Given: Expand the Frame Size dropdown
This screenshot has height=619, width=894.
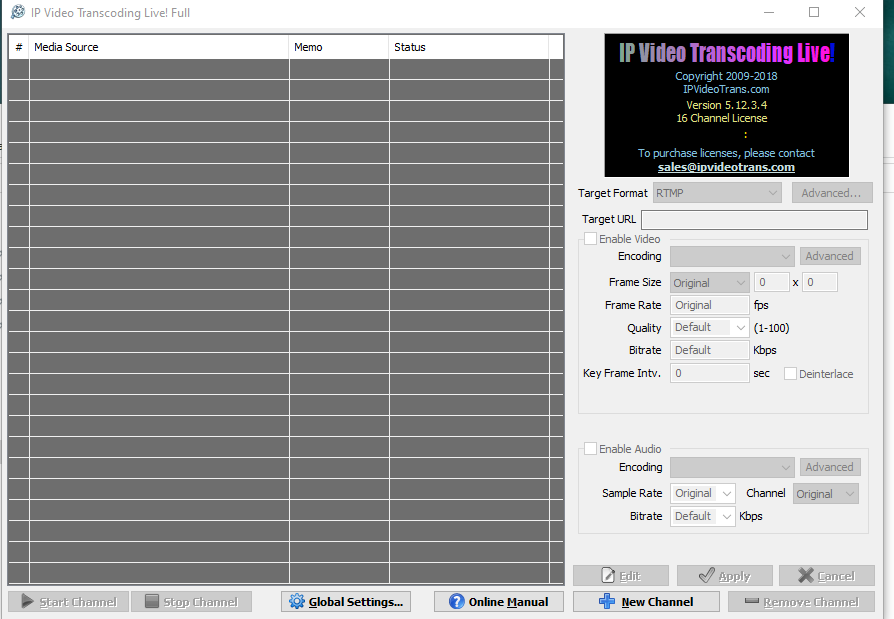Looking at the screenshot, I should pyautogui.click(x=710, y=283).
